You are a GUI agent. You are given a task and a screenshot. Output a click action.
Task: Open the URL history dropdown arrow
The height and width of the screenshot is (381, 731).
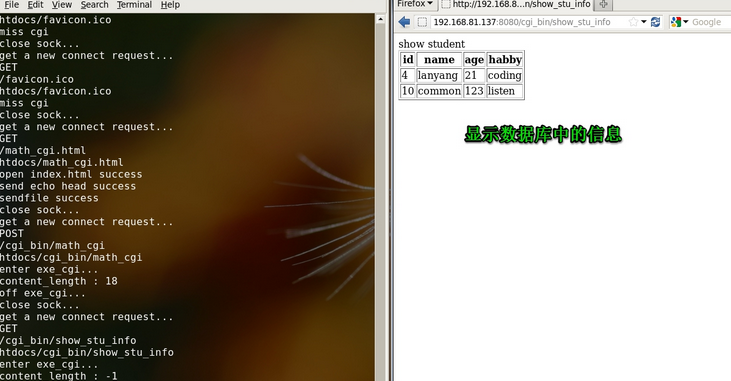click(644, 22)
